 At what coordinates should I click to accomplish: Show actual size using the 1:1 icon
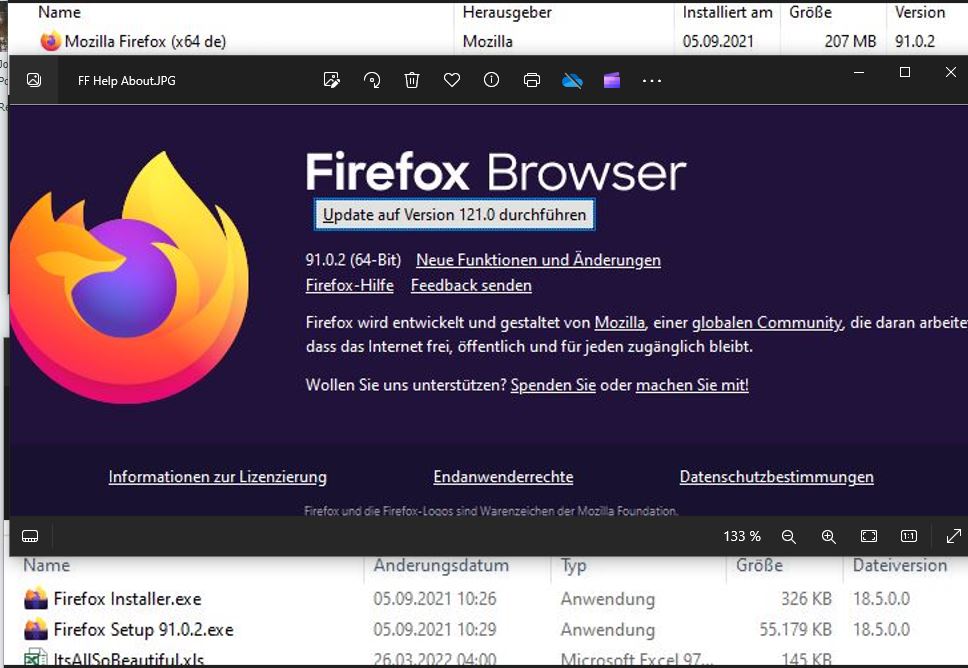pos(909,536)
